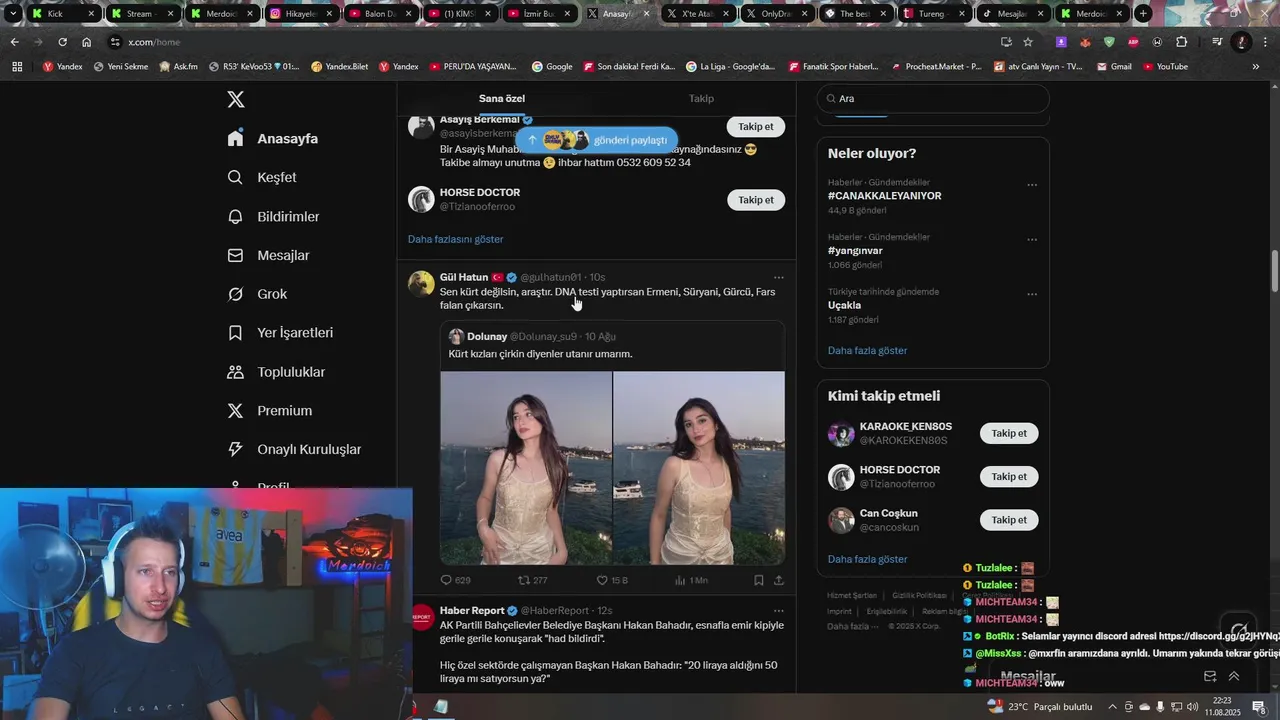Open #yangınvar trend
The image size is (1280, 720).
(x=855, y=251)
